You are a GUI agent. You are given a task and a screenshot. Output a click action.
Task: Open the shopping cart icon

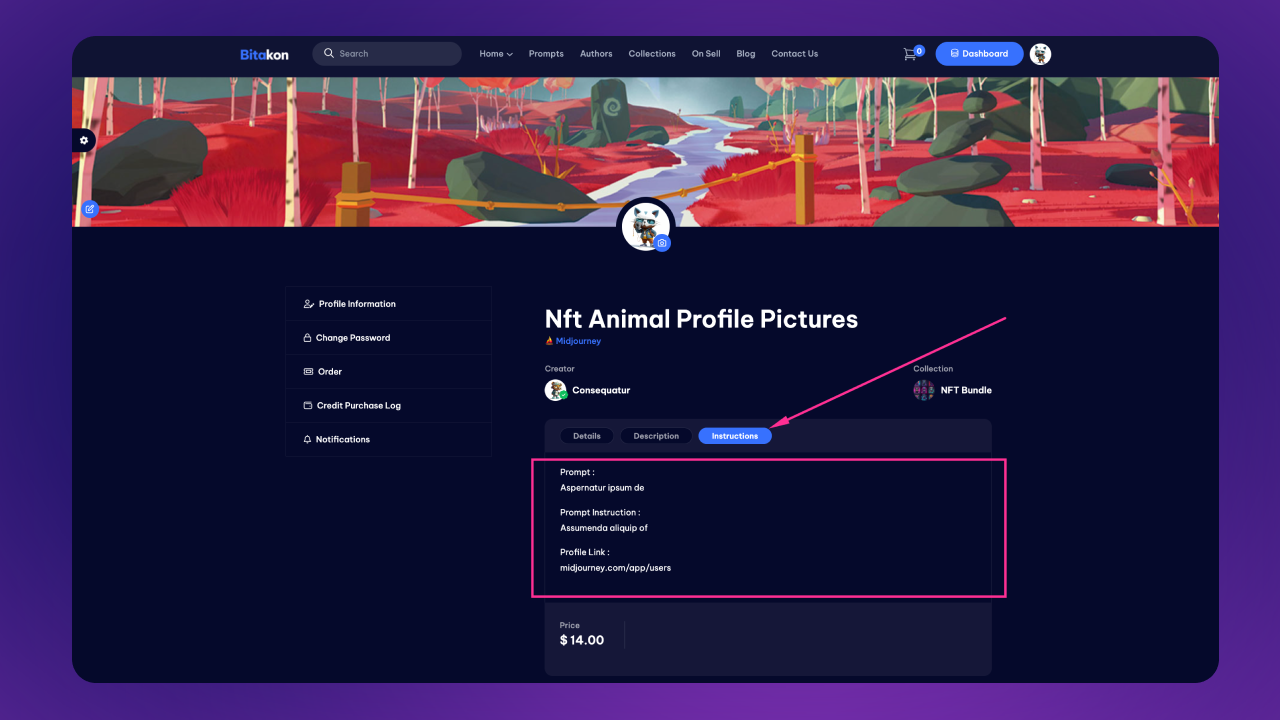coord(910,54)
